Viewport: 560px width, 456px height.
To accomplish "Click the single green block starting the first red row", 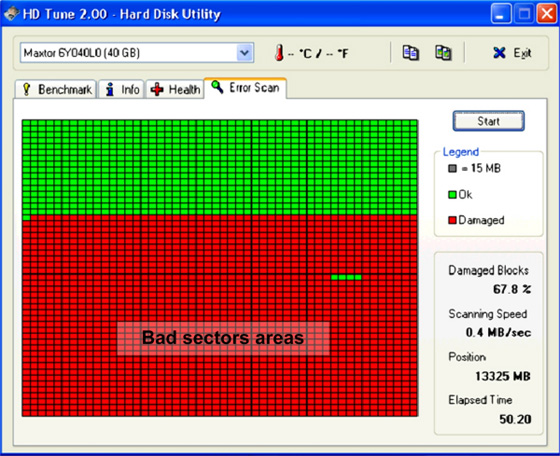I will click(x=26, y=218).
